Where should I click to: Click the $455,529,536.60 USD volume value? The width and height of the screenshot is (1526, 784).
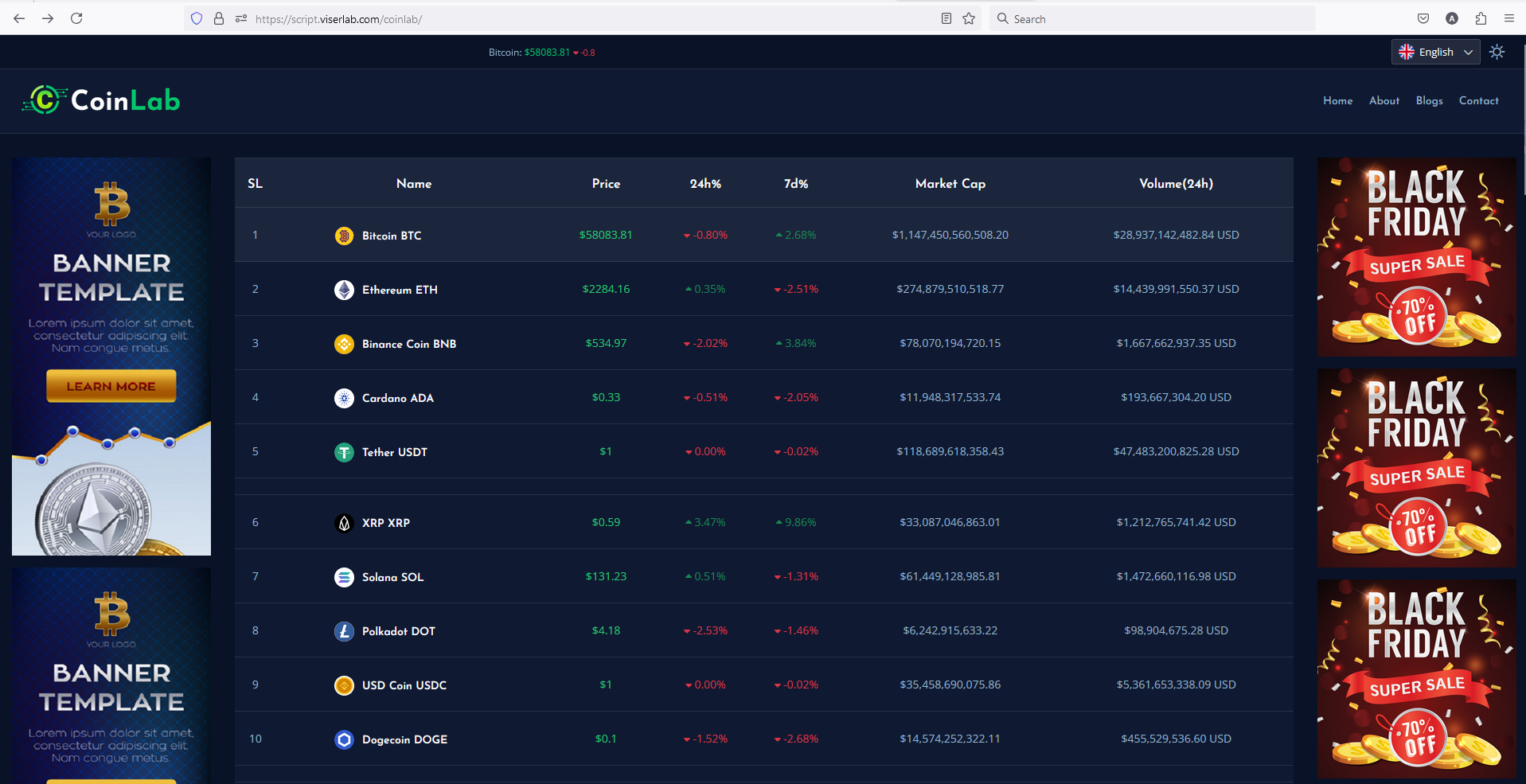tap(1177, 739)
